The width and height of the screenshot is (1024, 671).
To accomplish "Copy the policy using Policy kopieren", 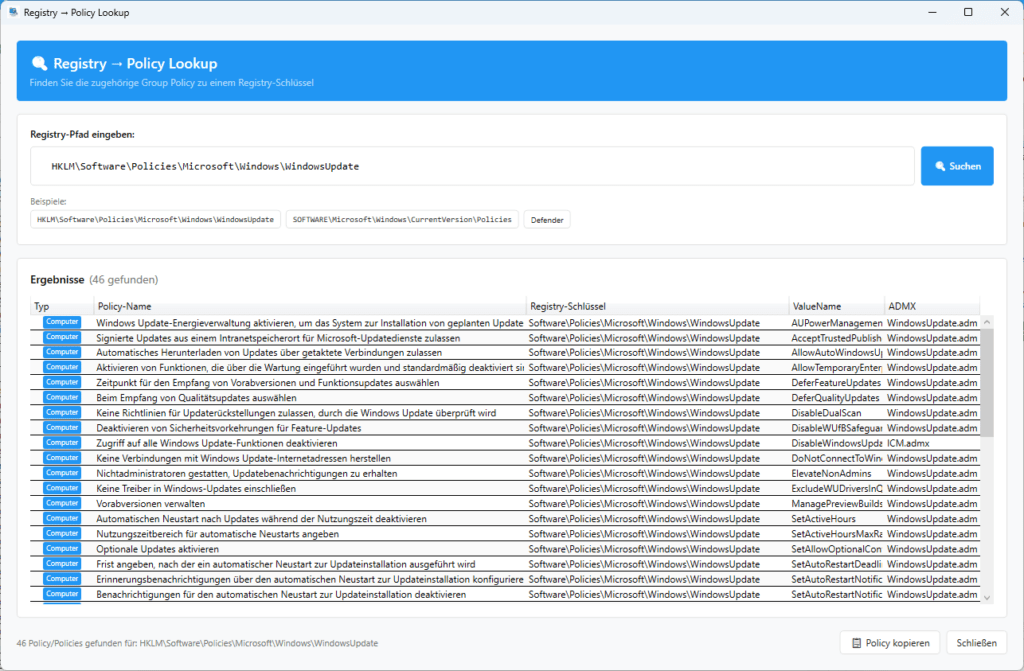I will [x=890, y=642].
